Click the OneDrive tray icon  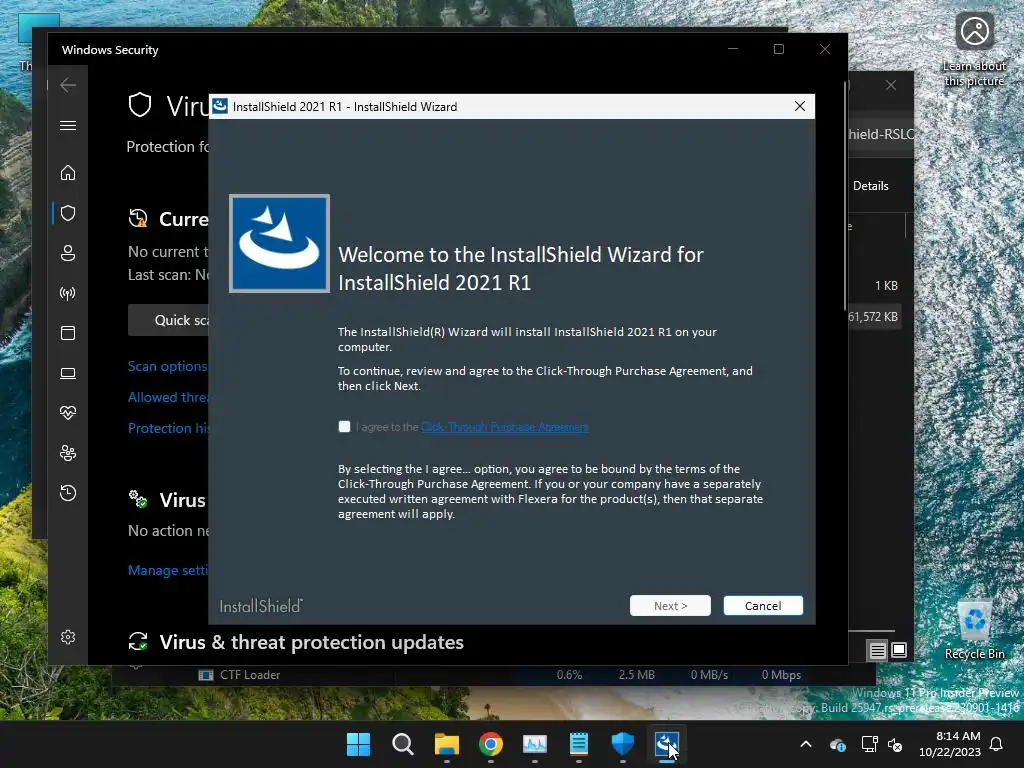[x=838, y=744]
